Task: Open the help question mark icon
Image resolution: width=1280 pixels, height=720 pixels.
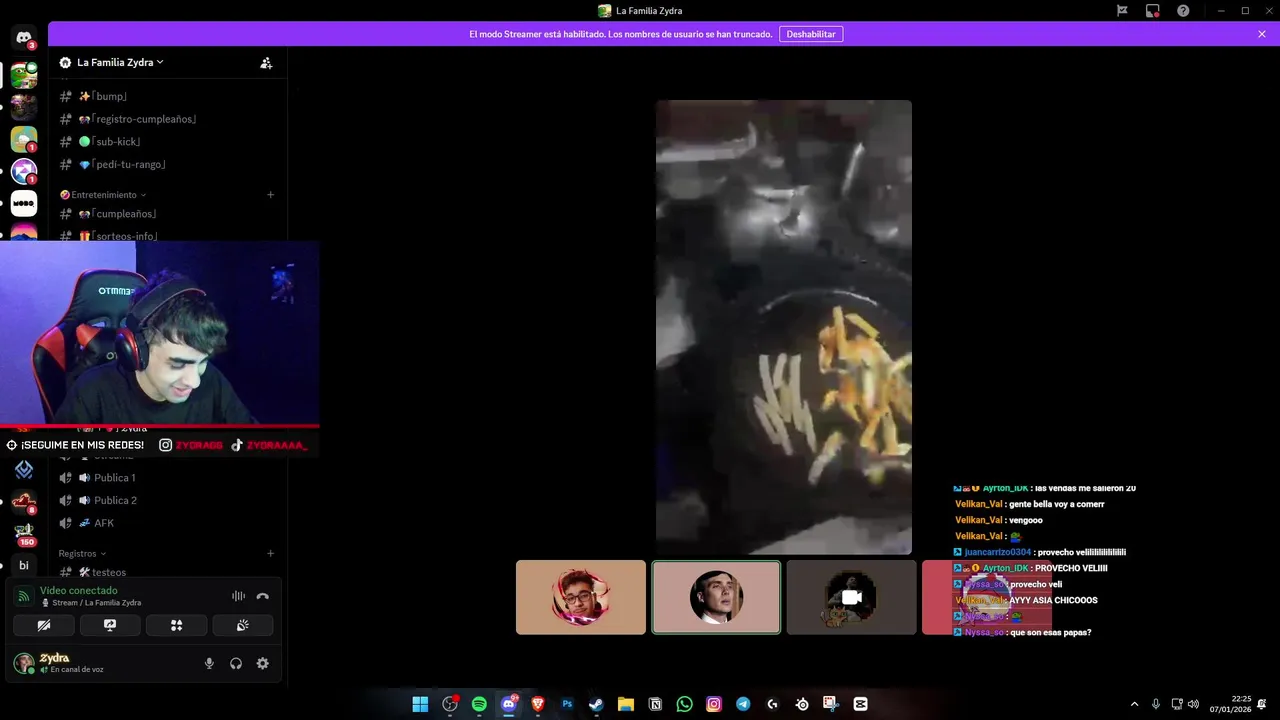Action: (x=1183, y=11)
